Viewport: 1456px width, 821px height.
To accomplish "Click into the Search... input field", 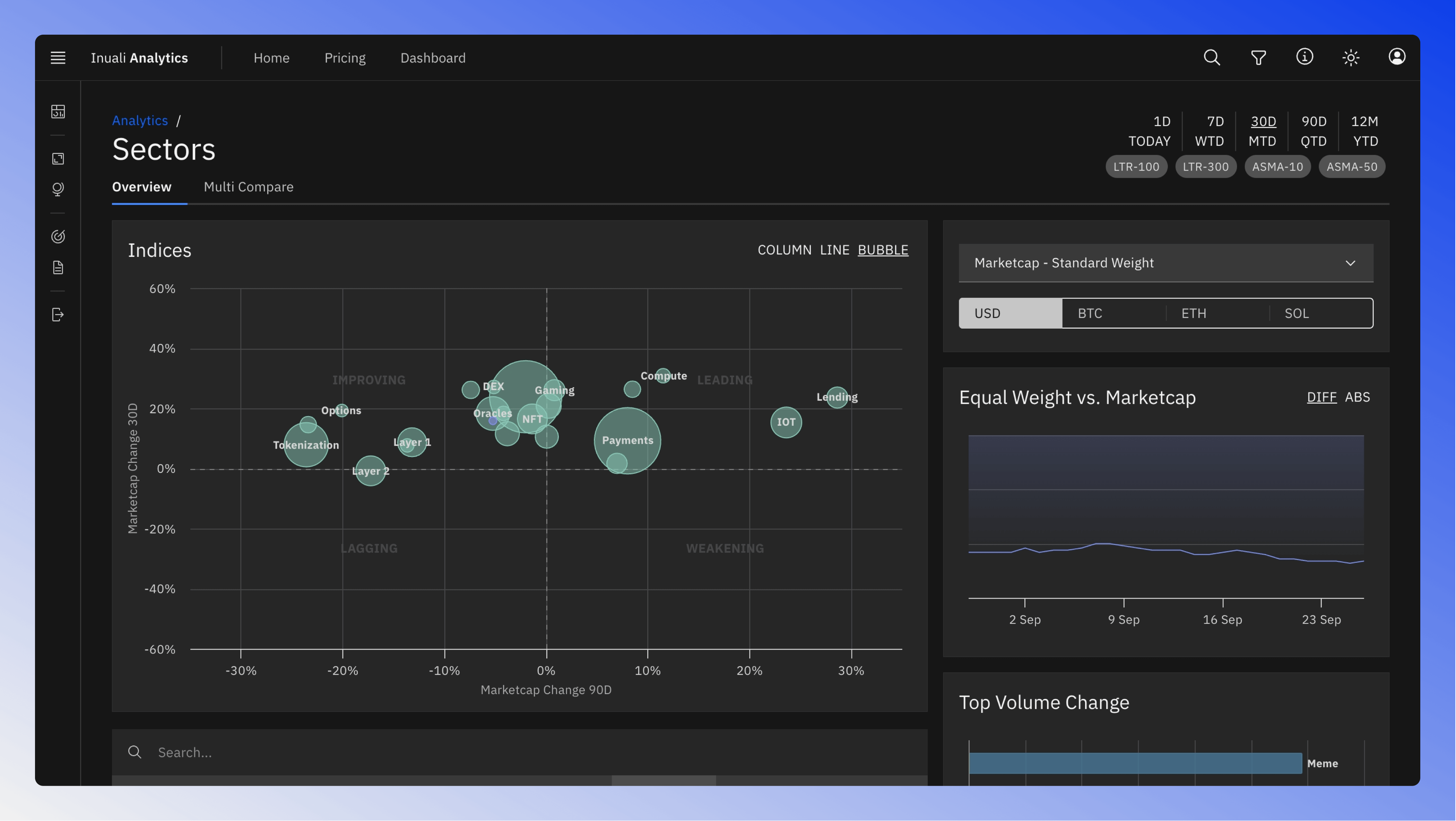I will click(519, 752).
